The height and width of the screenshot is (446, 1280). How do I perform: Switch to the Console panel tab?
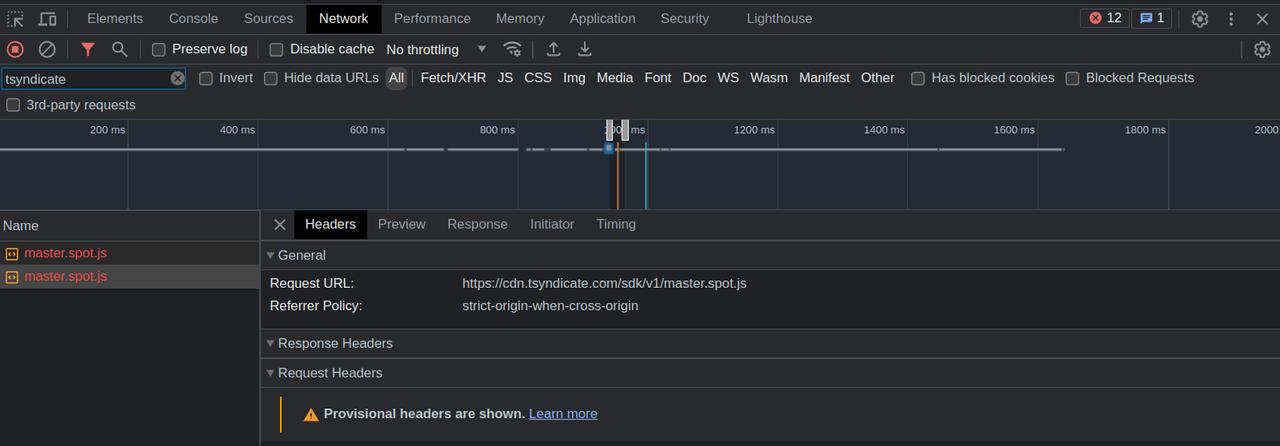click(x=193, y=18)
